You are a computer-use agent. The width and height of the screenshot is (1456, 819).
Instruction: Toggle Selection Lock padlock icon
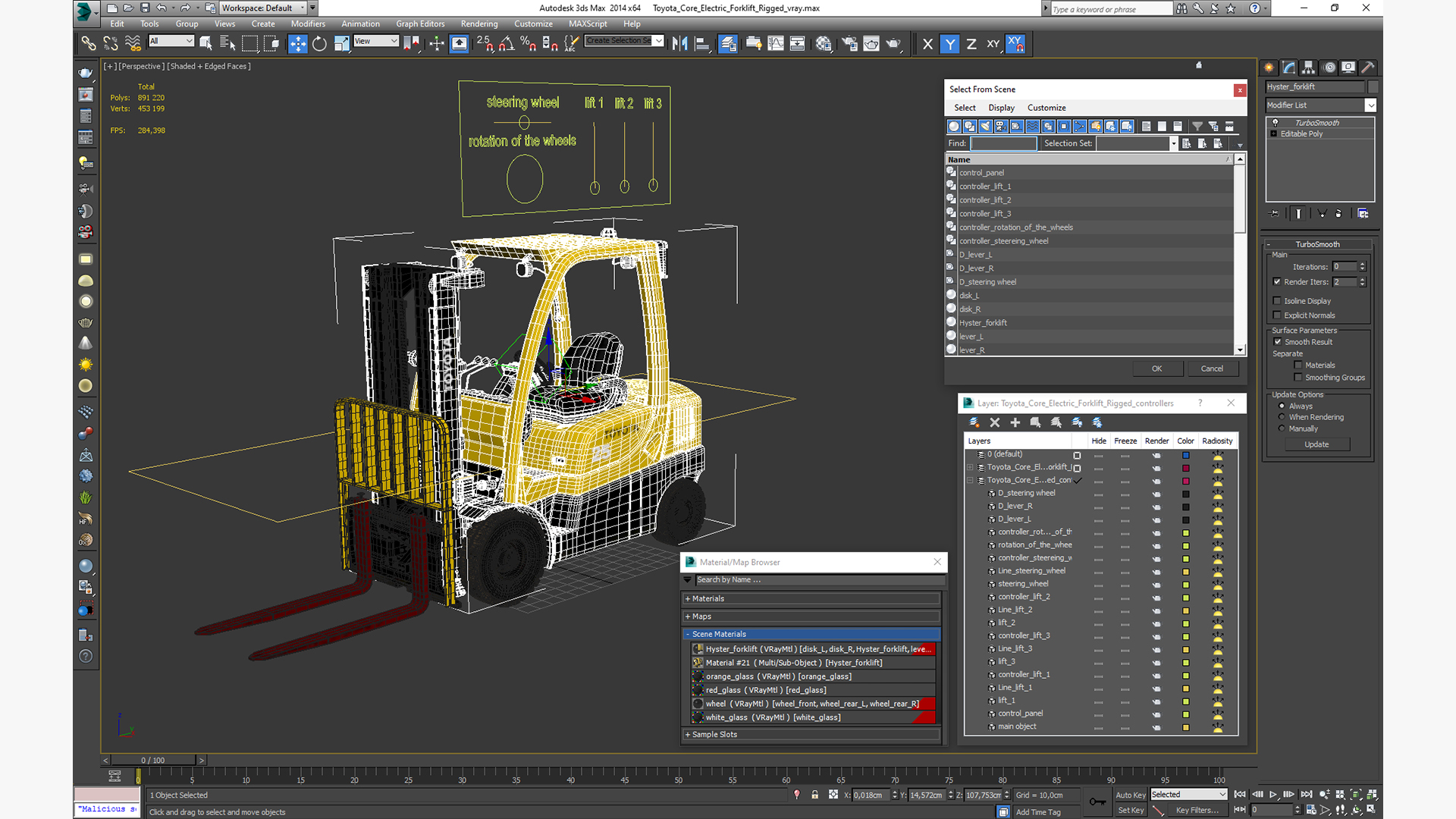814,795
